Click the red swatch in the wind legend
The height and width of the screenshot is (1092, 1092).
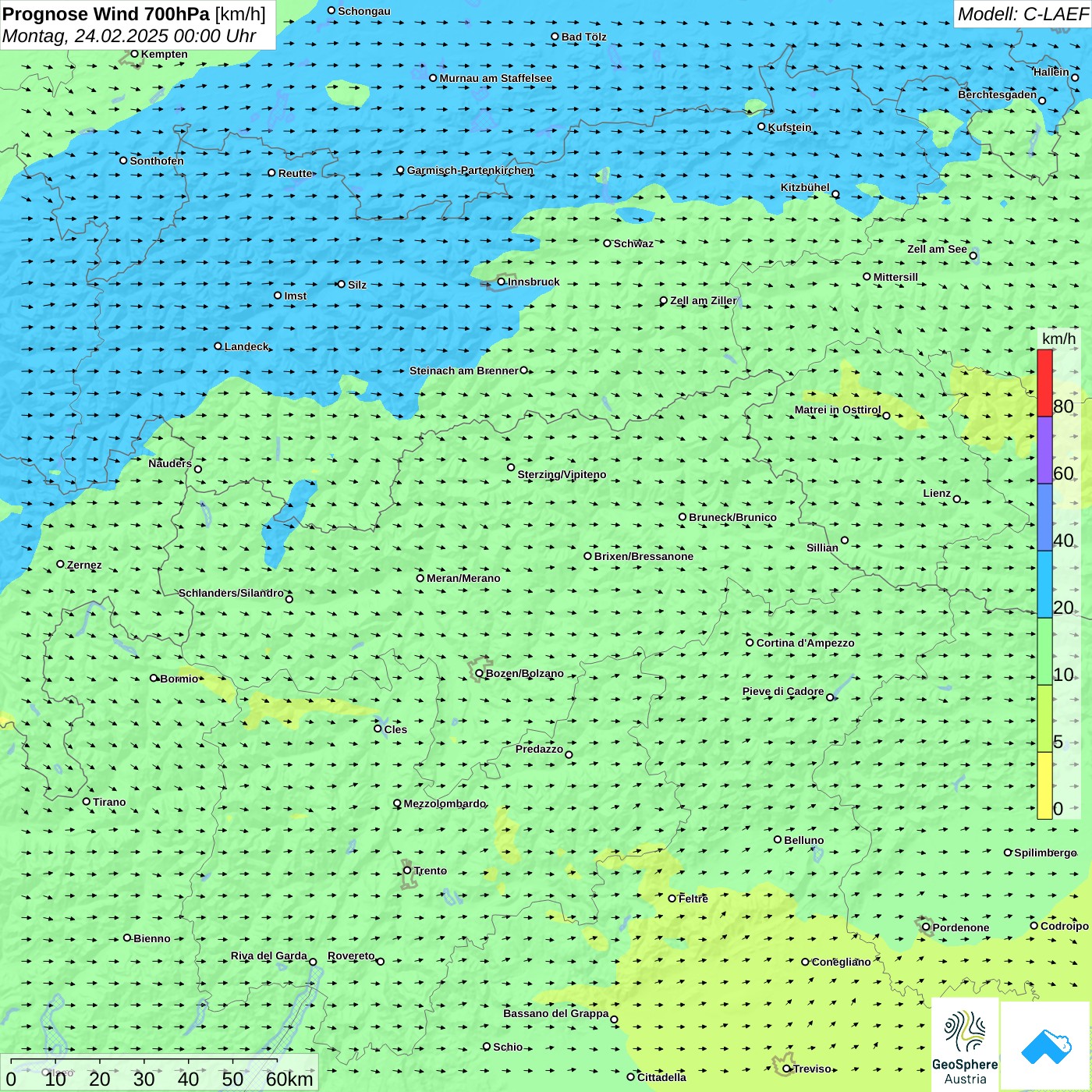[x=1044, y=383]
